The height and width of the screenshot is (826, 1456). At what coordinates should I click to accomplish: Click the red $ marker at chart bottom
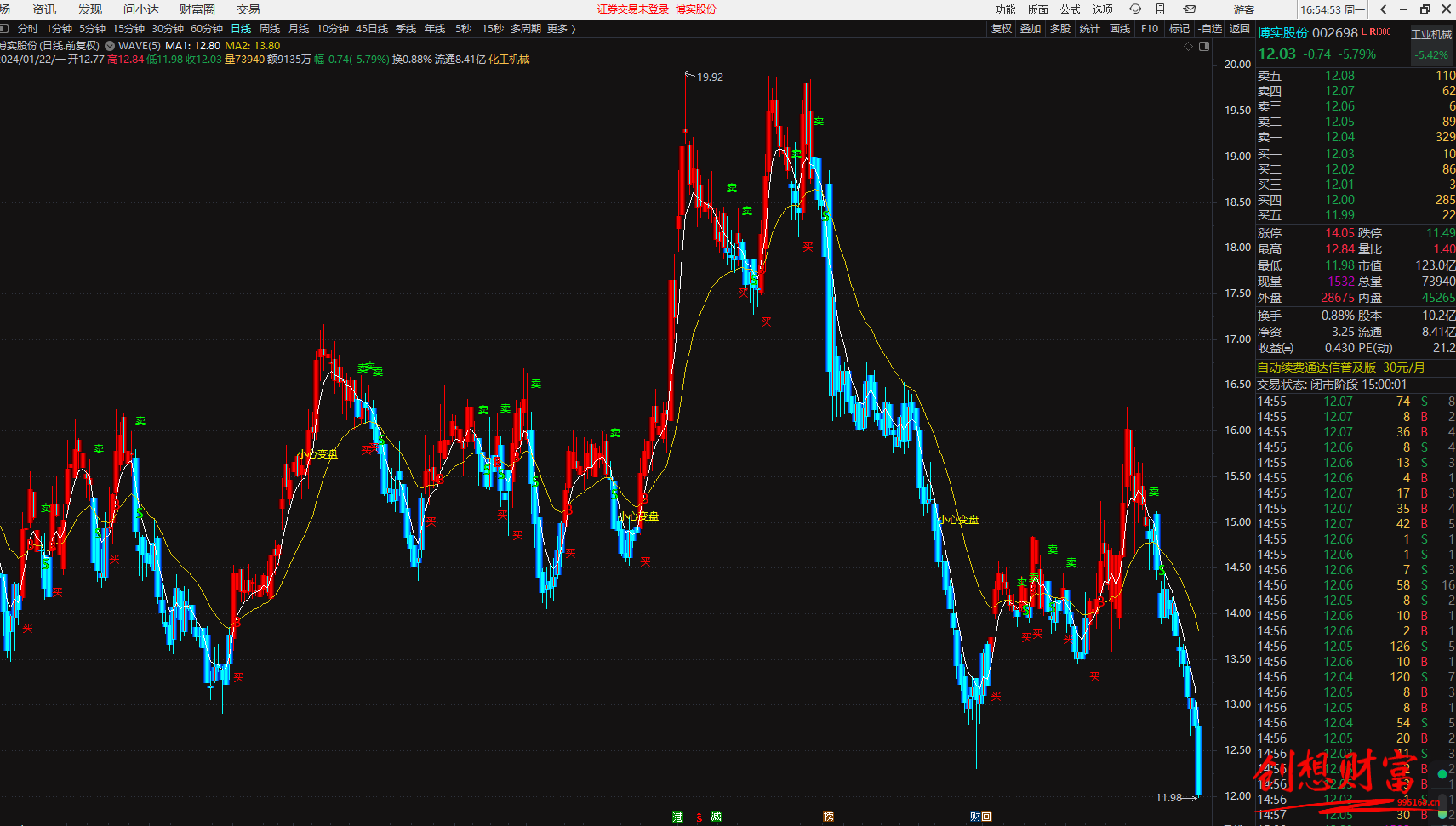[699, 817]
